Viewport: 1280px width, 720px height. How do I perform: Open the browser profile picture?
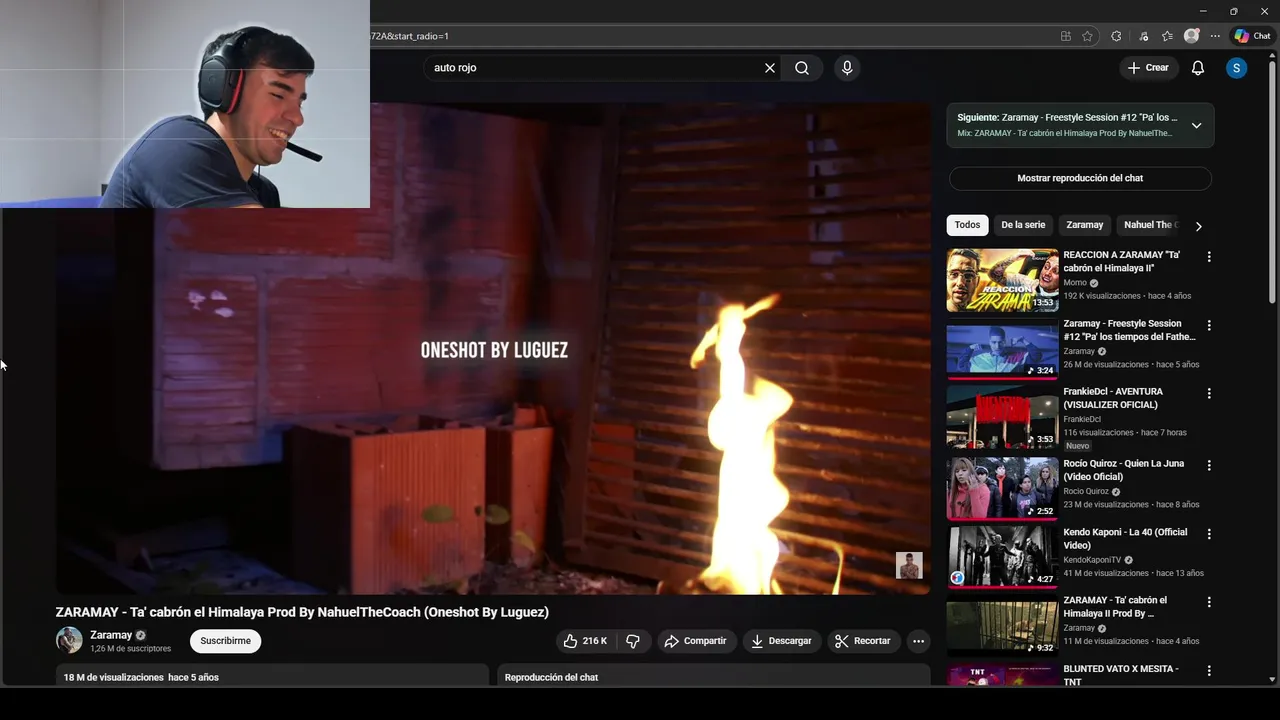point(1191,36)
